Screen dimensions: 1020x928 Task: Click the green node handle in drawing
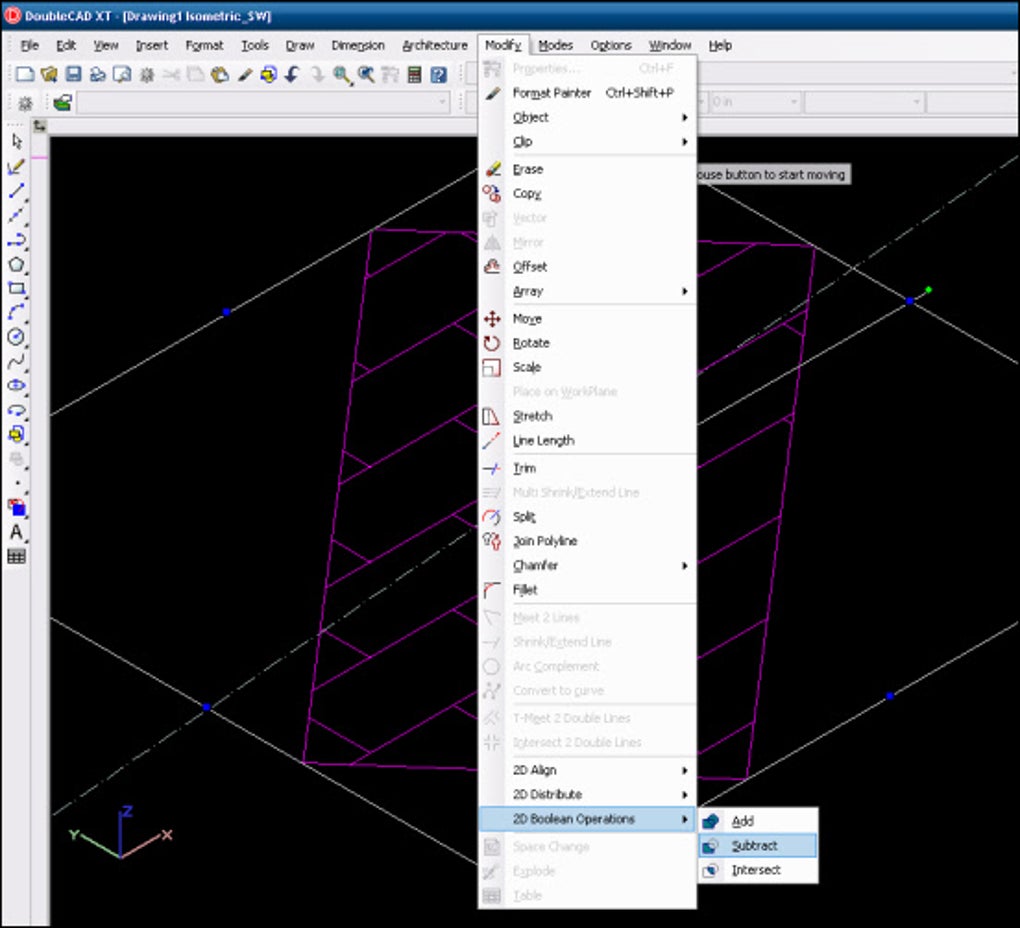coord(929,290)
